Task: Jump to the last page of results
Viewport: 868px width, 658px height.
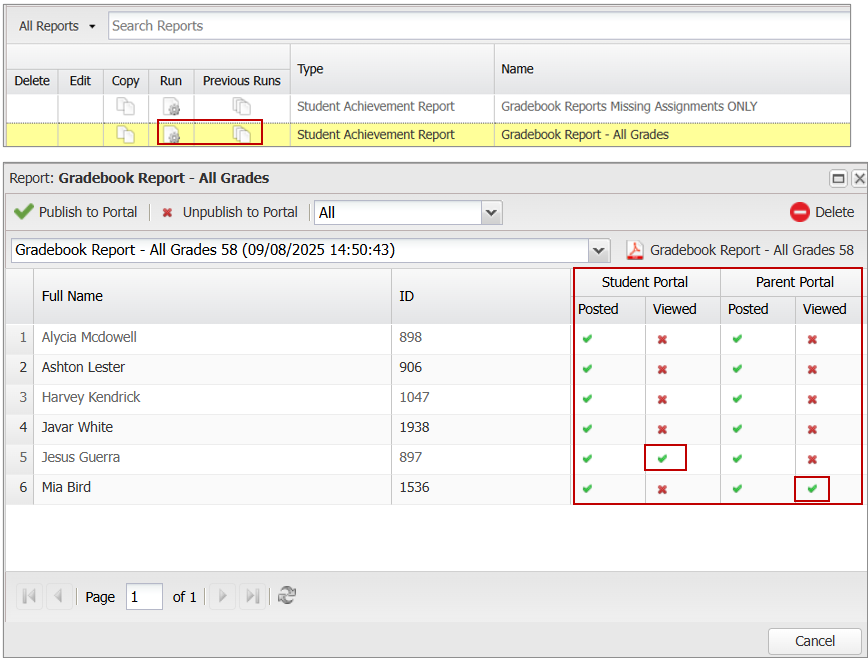Action: point(252,596)
